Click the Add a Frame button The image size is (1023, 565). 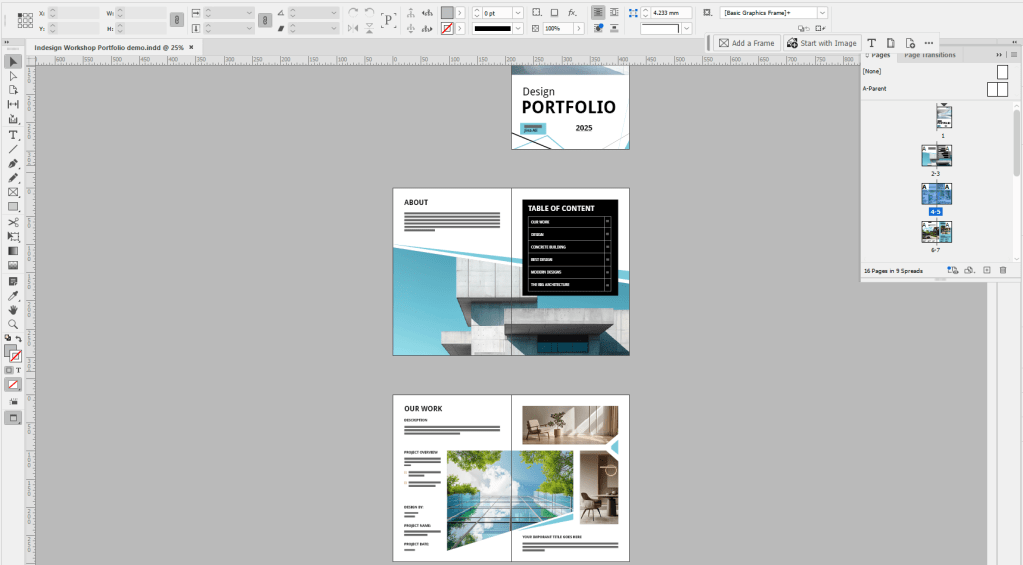click(x=746, y=43)
